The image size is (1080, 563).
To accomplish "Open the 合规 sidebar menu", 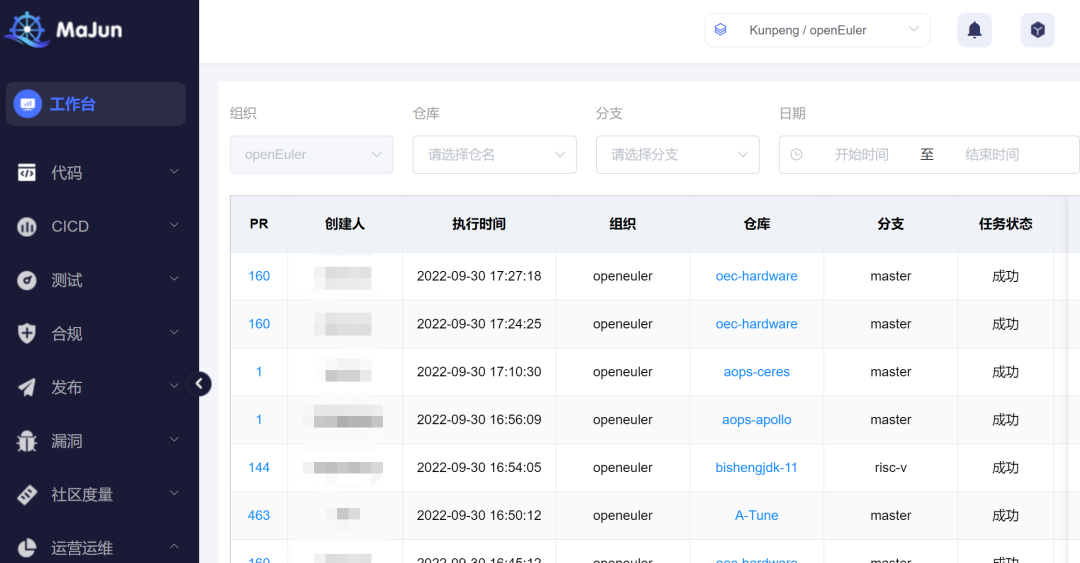I will pyautogui.click(x=96, y=334).
